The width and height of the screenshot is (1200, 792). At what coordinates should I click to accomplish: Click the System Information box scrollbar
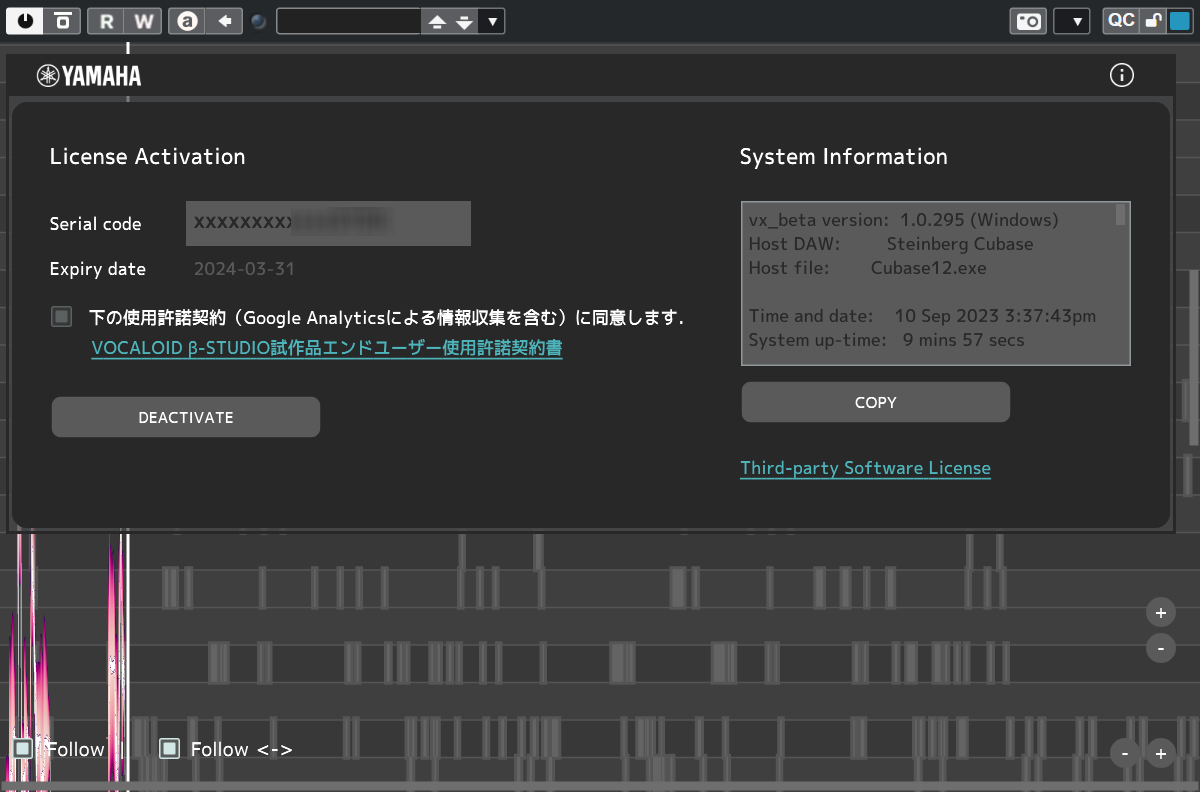click(1121, 214)
